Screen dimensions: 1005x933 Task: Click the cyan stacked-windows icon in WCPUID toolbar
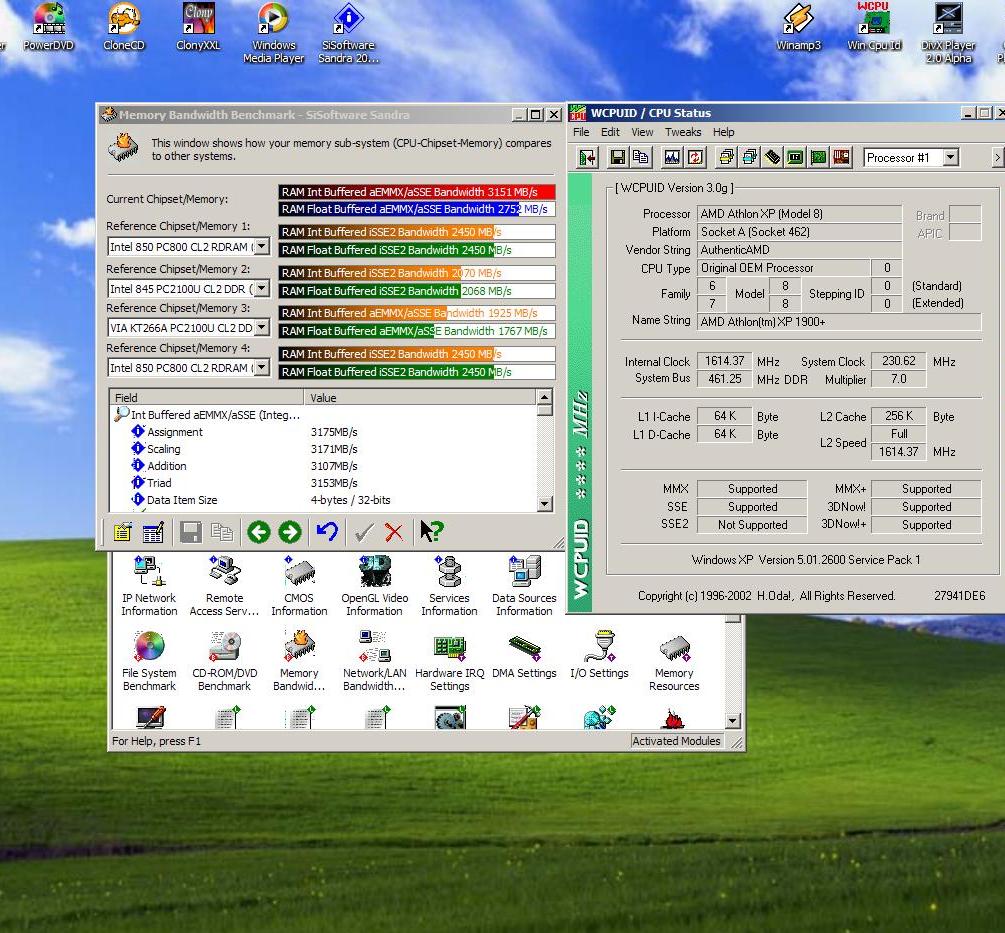point(749,157)
